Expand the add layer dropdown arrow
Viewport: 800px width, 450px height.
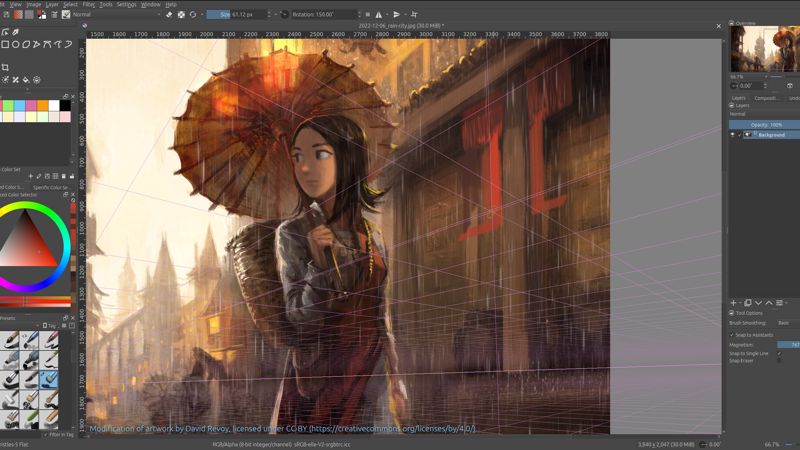[740, 303]
